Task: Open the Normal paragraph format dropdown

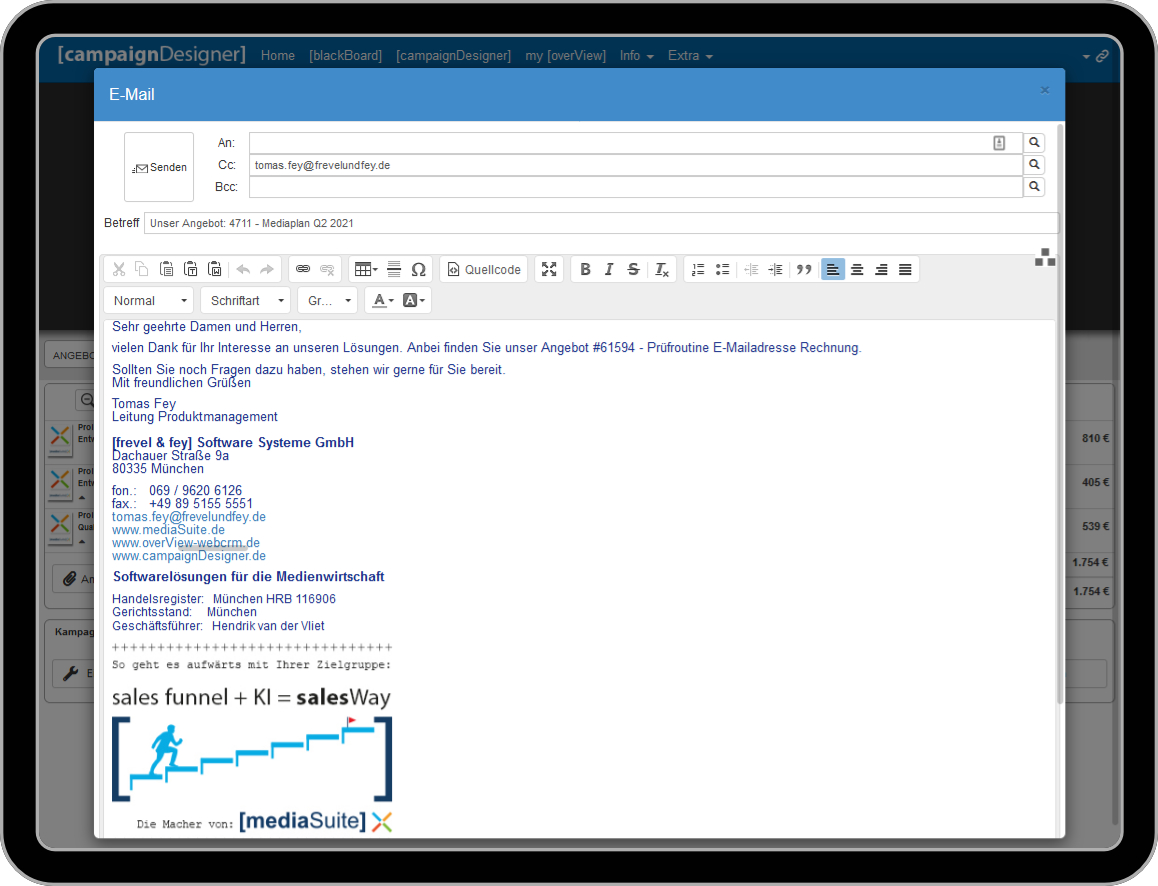Action: (148, 301)
